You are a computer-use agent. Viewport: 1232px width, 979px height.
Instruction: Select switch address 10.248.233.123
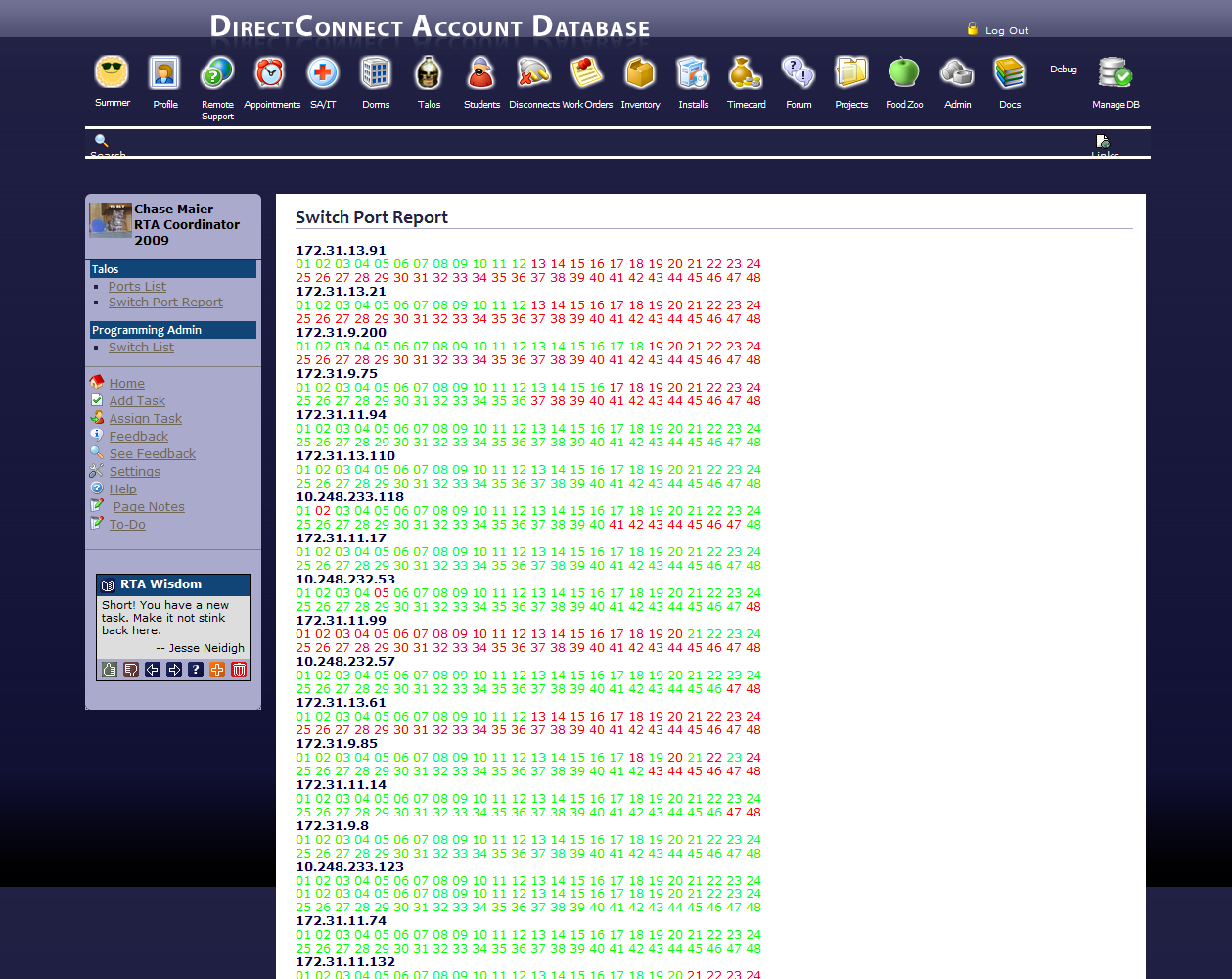coord(349,867)
